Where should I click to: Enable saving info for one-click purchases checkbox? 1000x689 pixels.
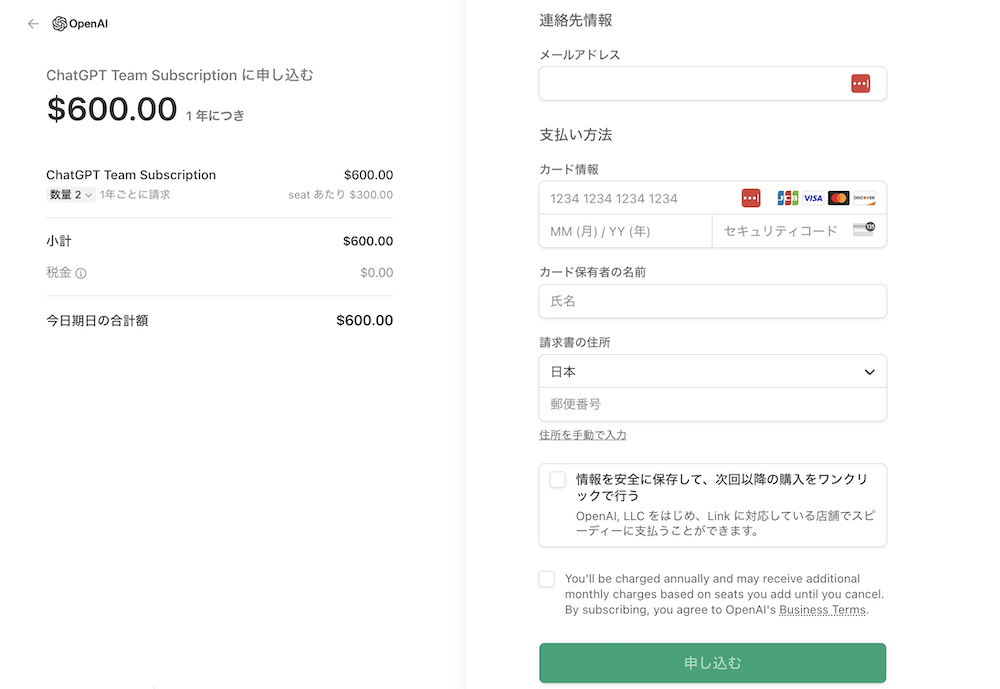pyautogui.click(x=557, y=480)
